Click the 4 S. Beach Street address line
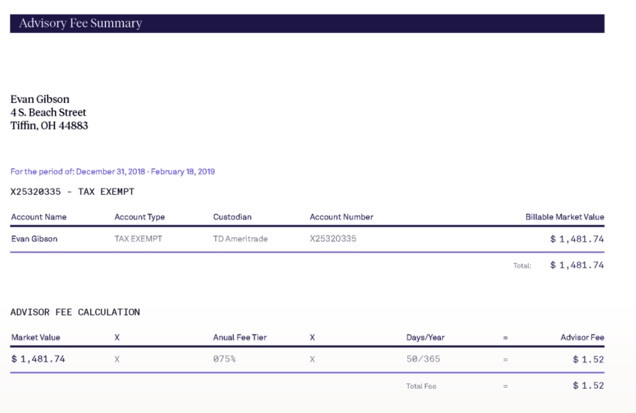Viewport: 636px width, 413px height. (x=48, y=113)
